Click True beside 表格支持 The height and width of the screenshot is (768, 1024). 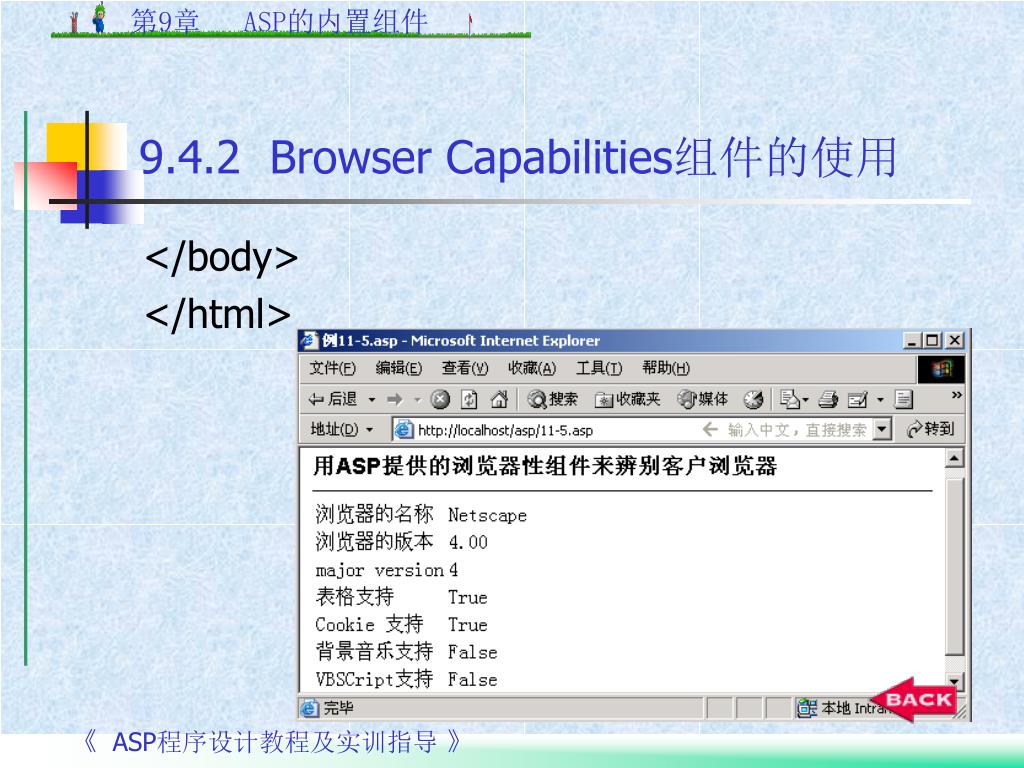[x=468, y=598]
